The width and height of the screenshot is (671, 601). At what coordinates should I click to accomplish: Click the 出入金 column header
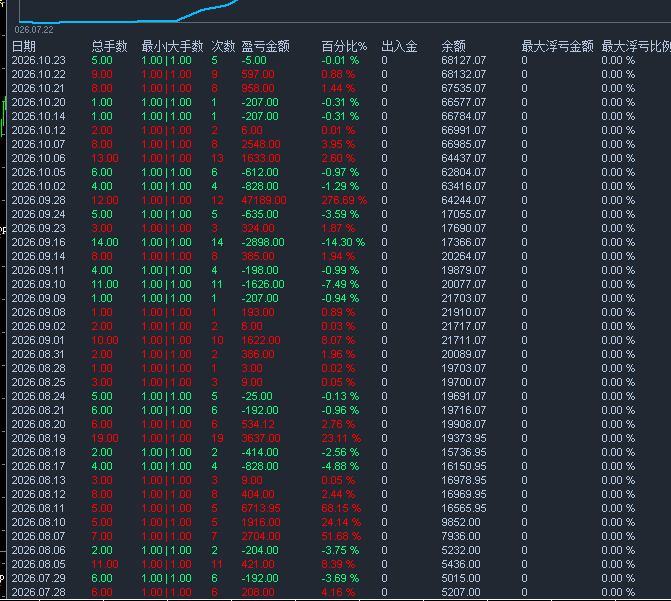click(x=399, y=46)
